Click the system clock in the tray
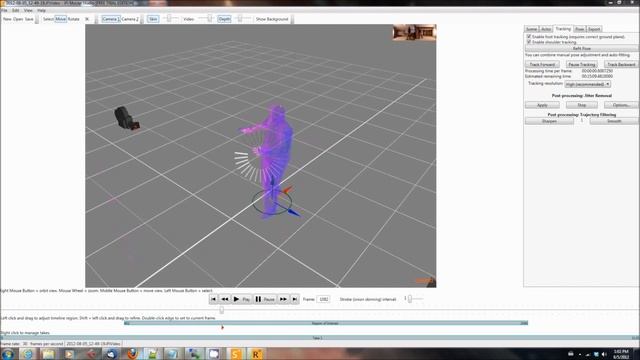Screen dimensions: 640x360 click(620, 354)
